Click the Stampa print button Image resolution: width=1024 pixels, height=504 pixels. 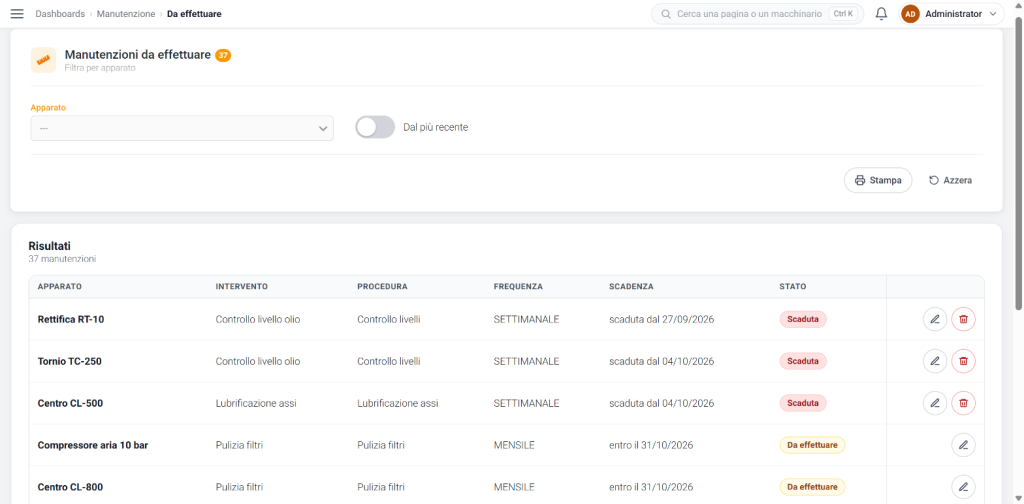[878, 180]
